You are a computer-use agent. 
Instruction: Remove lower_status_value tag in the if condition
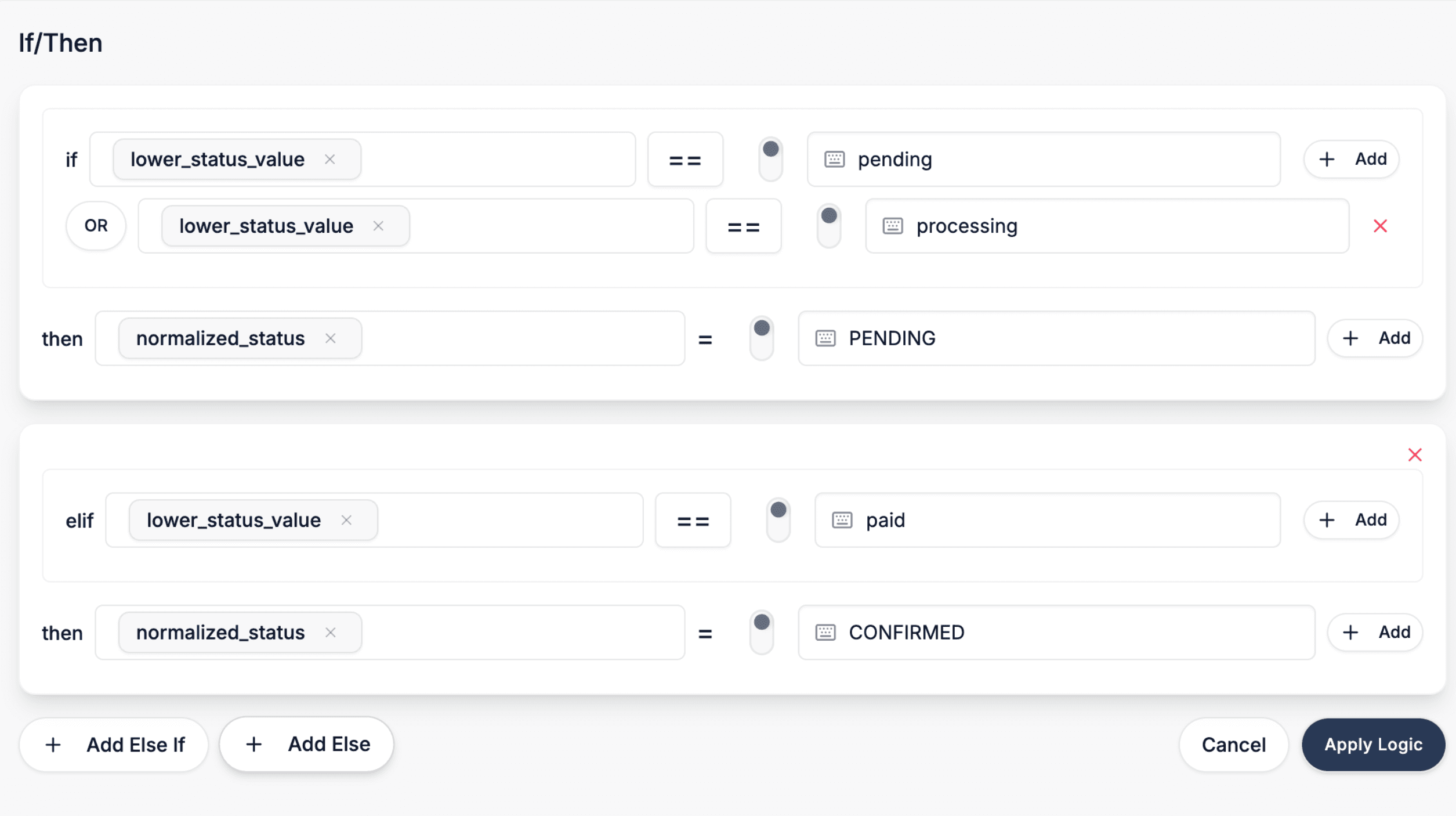click(x=329, y=159)
